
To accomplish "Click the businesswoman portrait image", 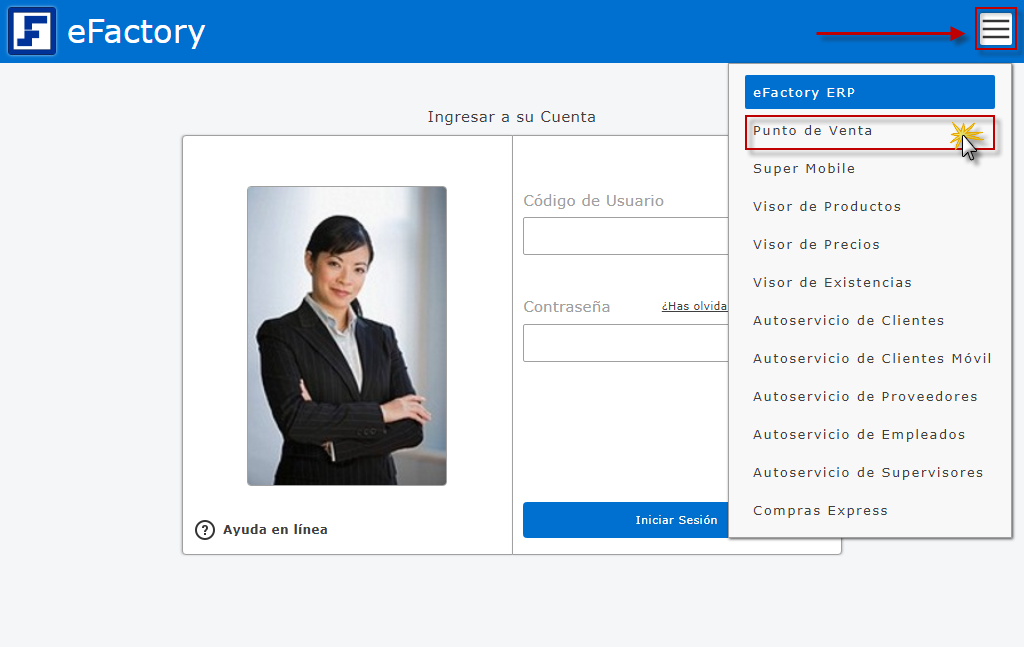I will pos(347,336).
